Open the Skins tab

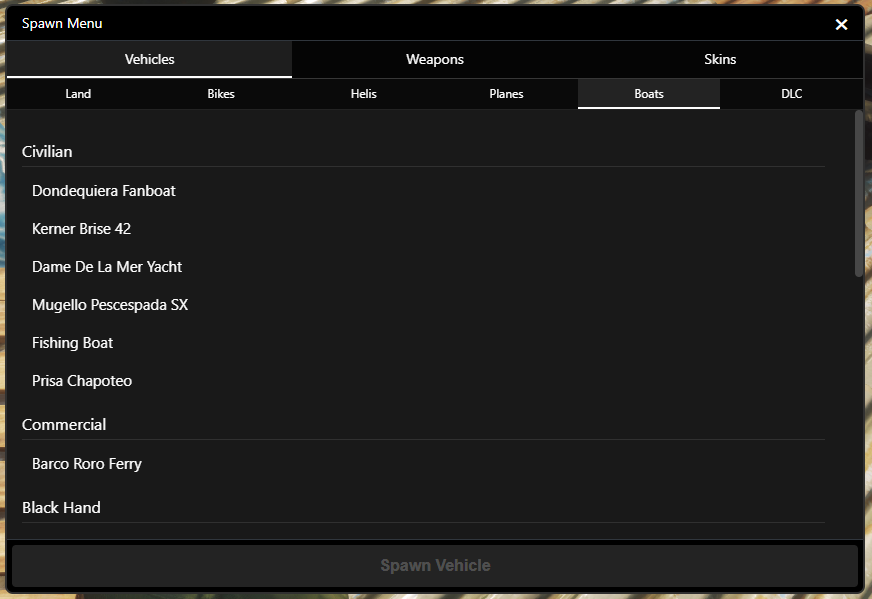719,59
